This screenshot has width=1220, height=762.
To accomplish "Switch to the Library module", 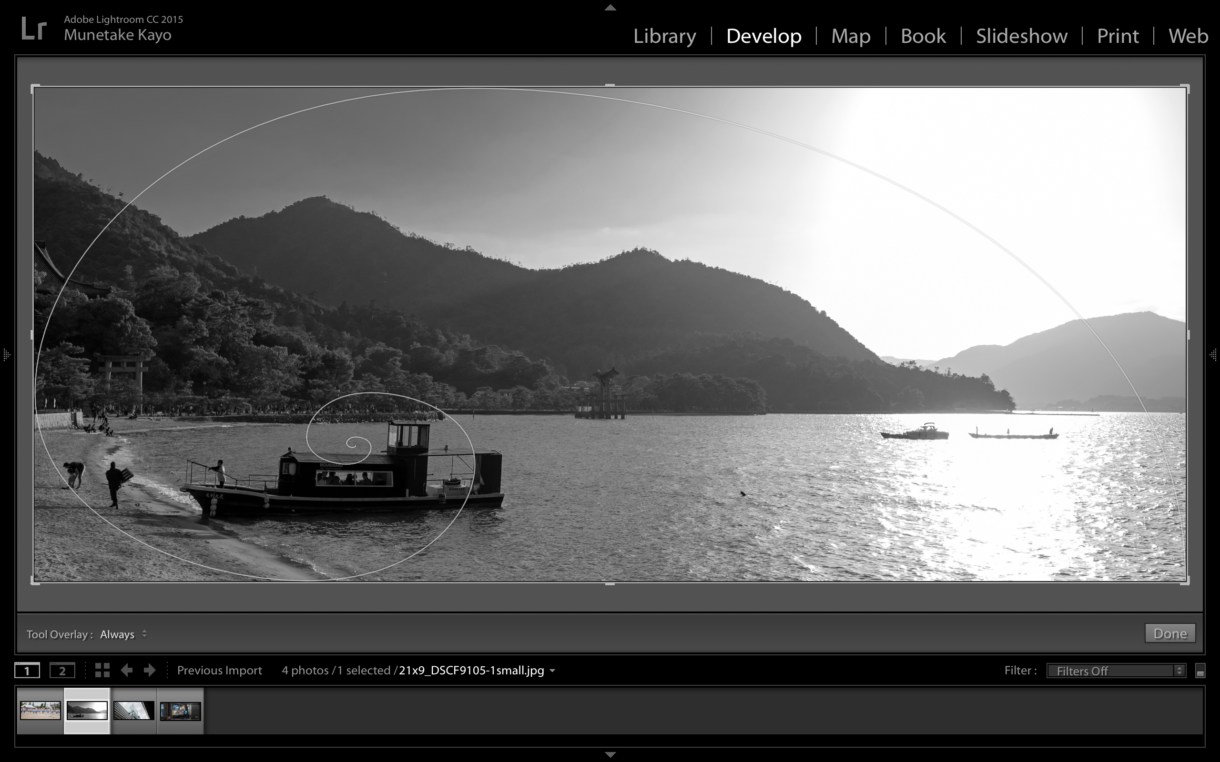I will [x=664, y=36].
